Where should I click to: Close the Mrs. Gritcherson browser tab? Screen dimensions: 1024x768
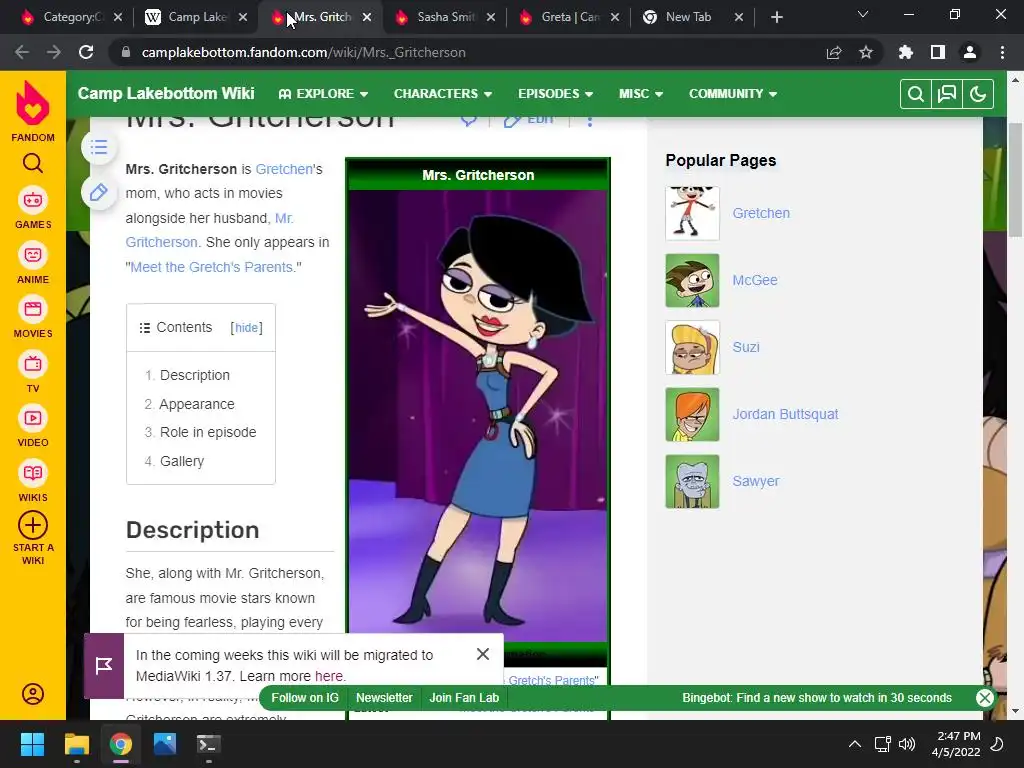click(367, 17)
